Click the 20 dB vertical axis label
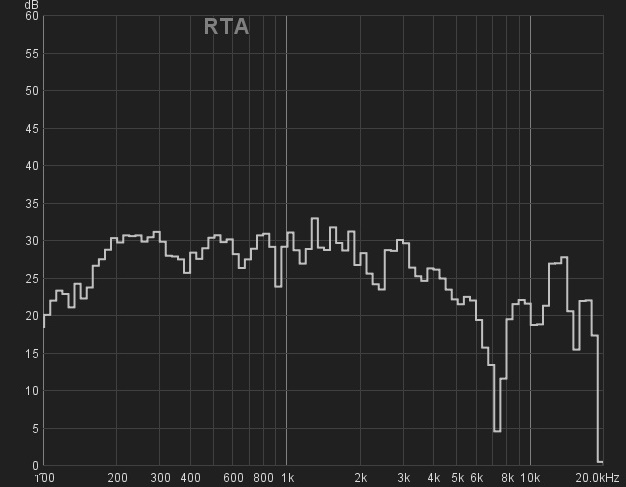The height and width of the screenshot is (487, 626). pos(32,316)
